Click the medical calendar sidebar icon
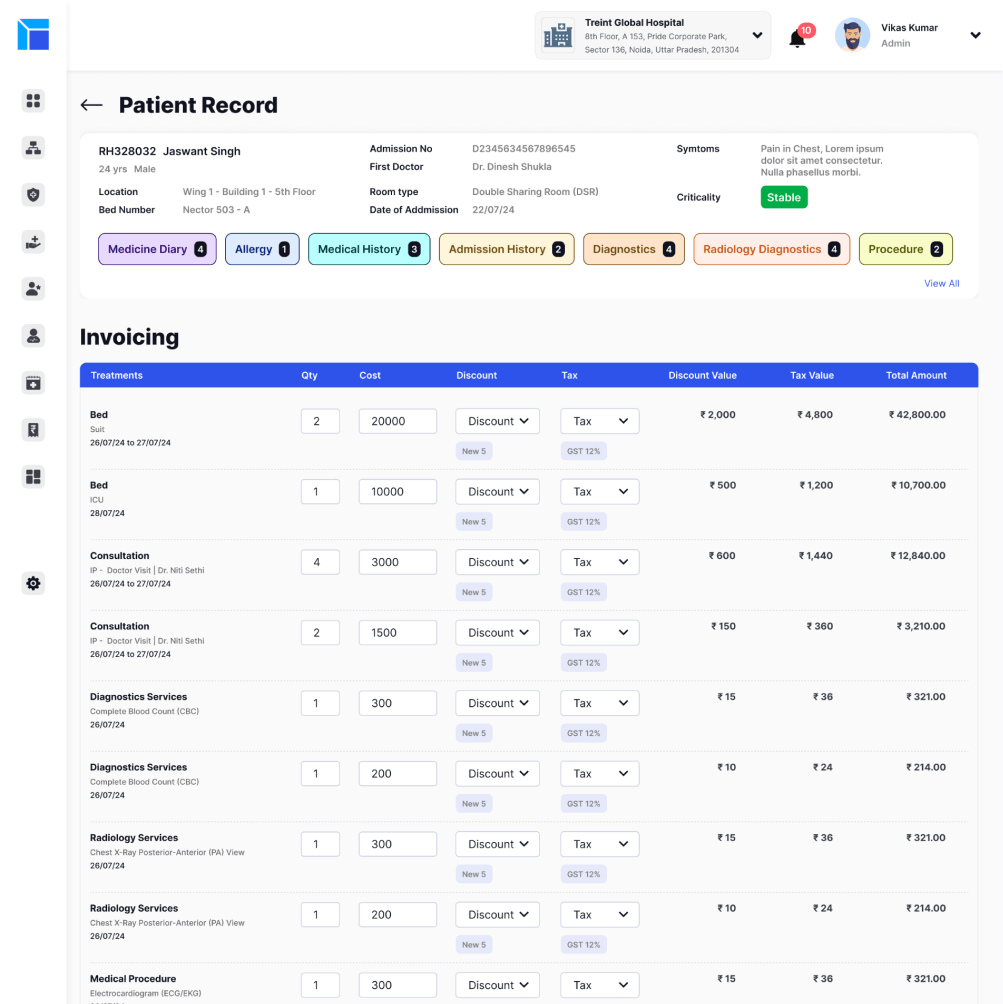This screenshot has width=1003, height=1004. tap(33, 383)
